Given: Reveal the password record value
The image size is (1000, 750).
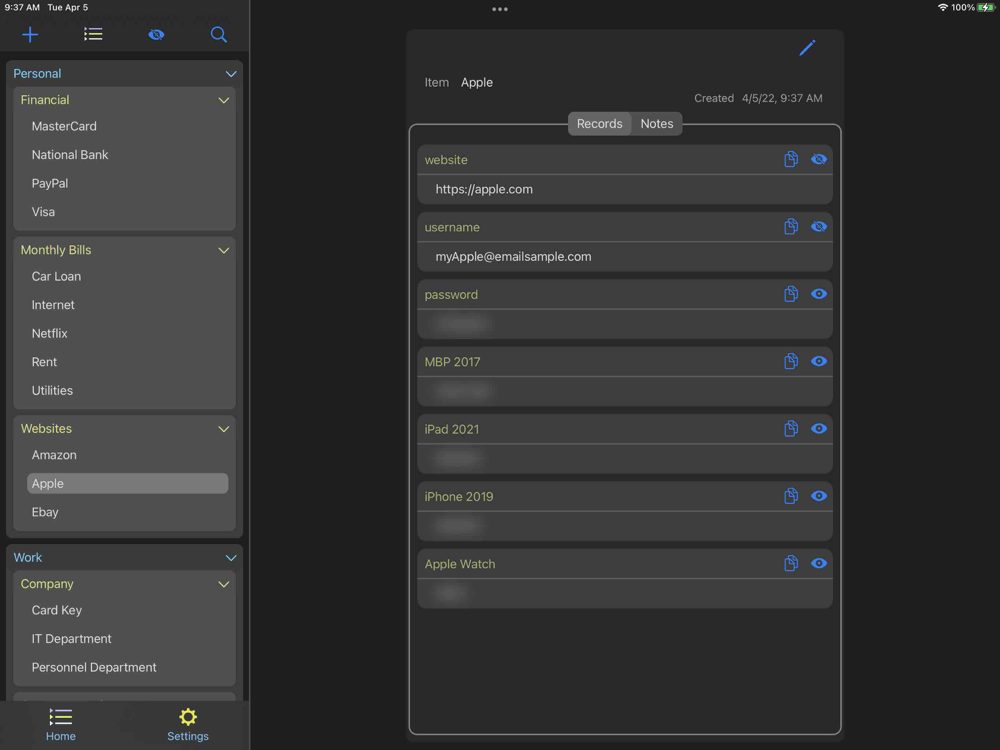Looking at the screenshot, I should [819, 294].
